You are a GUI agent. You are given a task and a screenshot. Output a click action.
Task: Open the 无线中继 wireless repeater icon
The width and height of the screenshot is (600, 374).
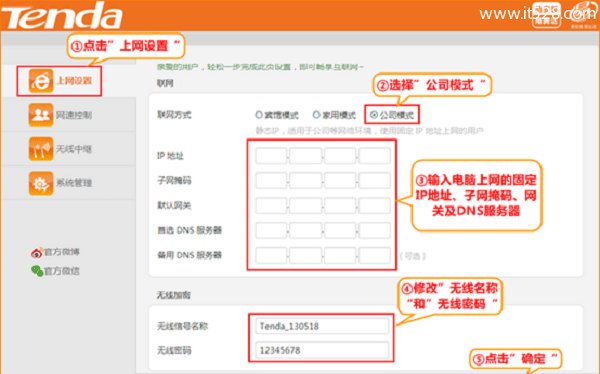[41, 149]
